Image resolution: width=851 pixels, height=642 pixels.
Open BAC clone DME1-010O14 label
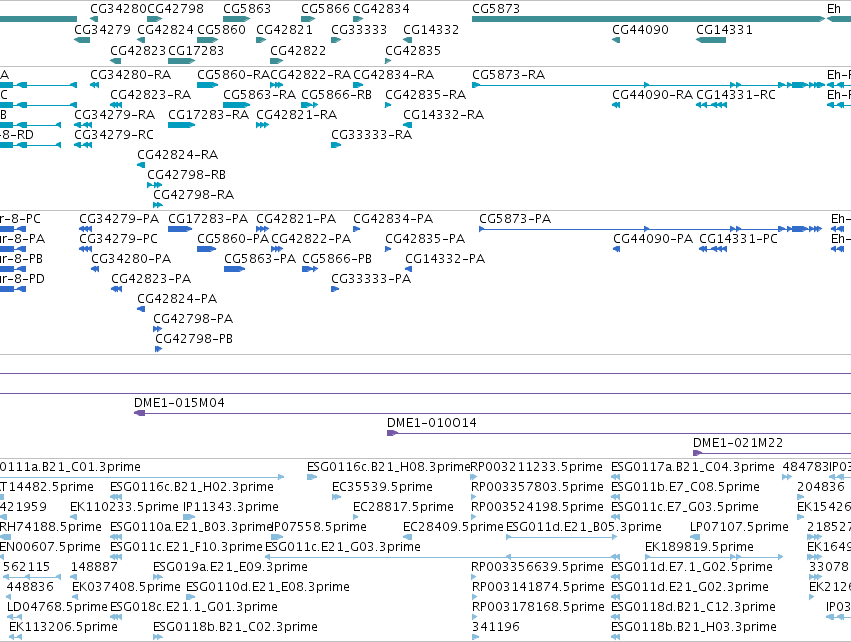(x=431, y=423)
